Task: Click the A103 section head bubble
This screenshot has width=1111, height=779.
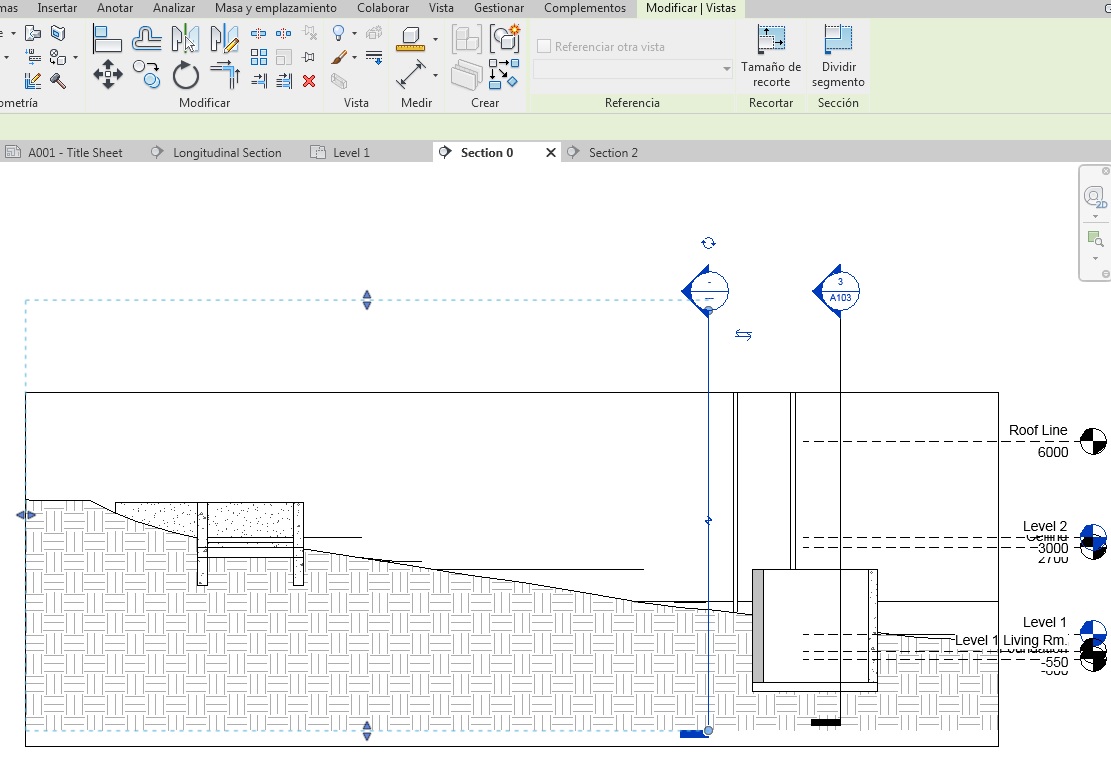Action: coord(839,291)
